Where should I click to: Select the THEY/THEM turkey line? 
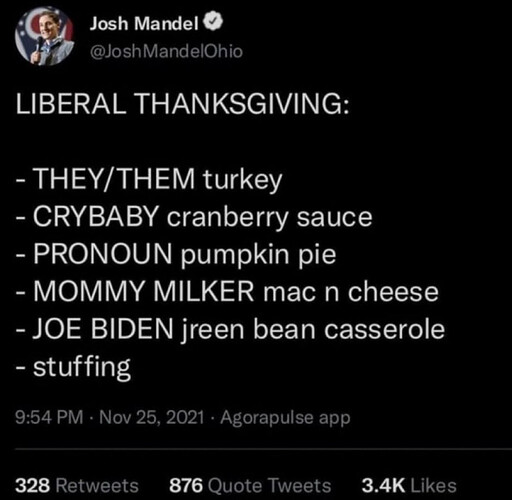[149, 180]
